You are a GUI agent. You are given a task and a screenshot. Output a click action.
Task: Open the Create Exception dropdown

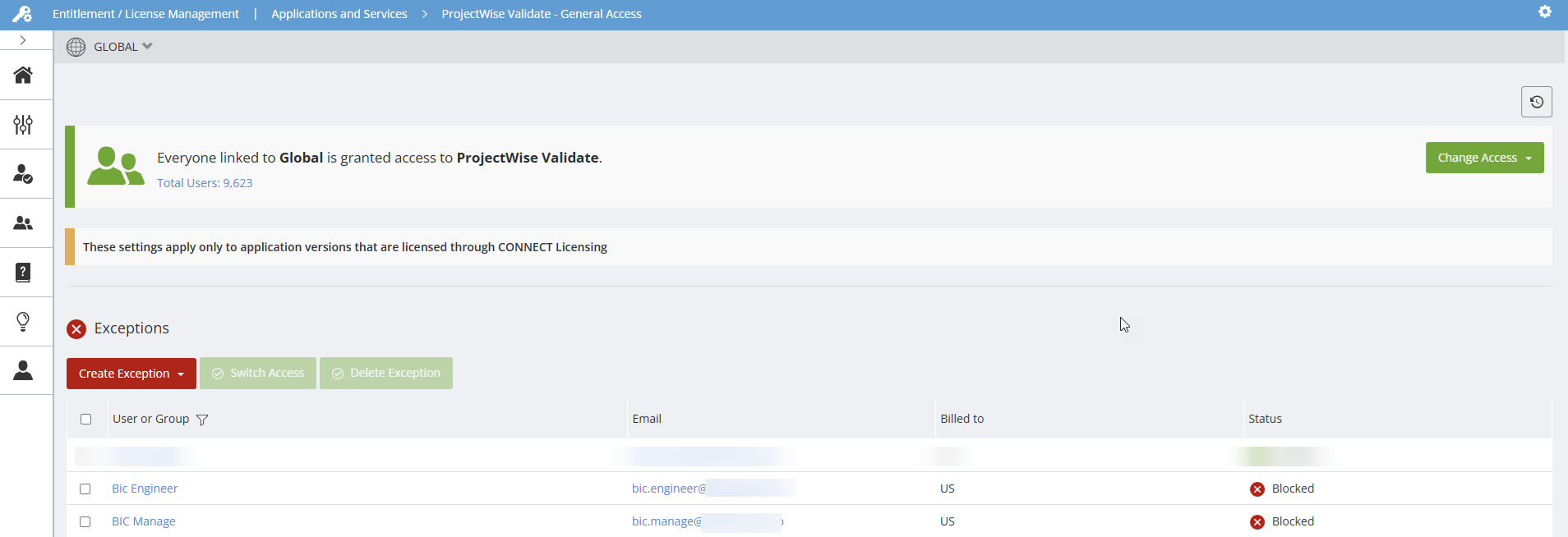point(131,374)
